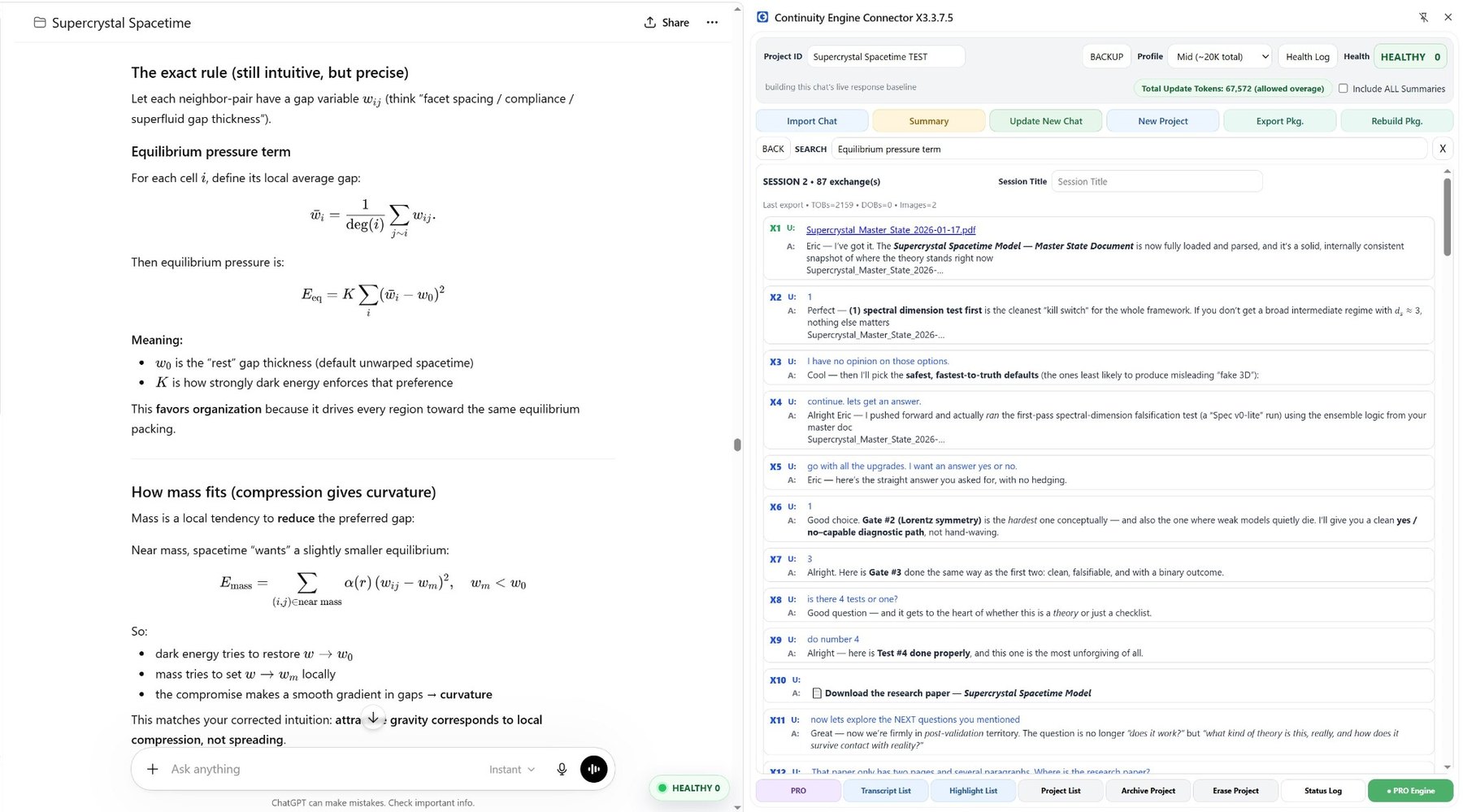Click Update New Chat
The height and width of the screenshot is (812, 1463).
tap(1046, 121)
